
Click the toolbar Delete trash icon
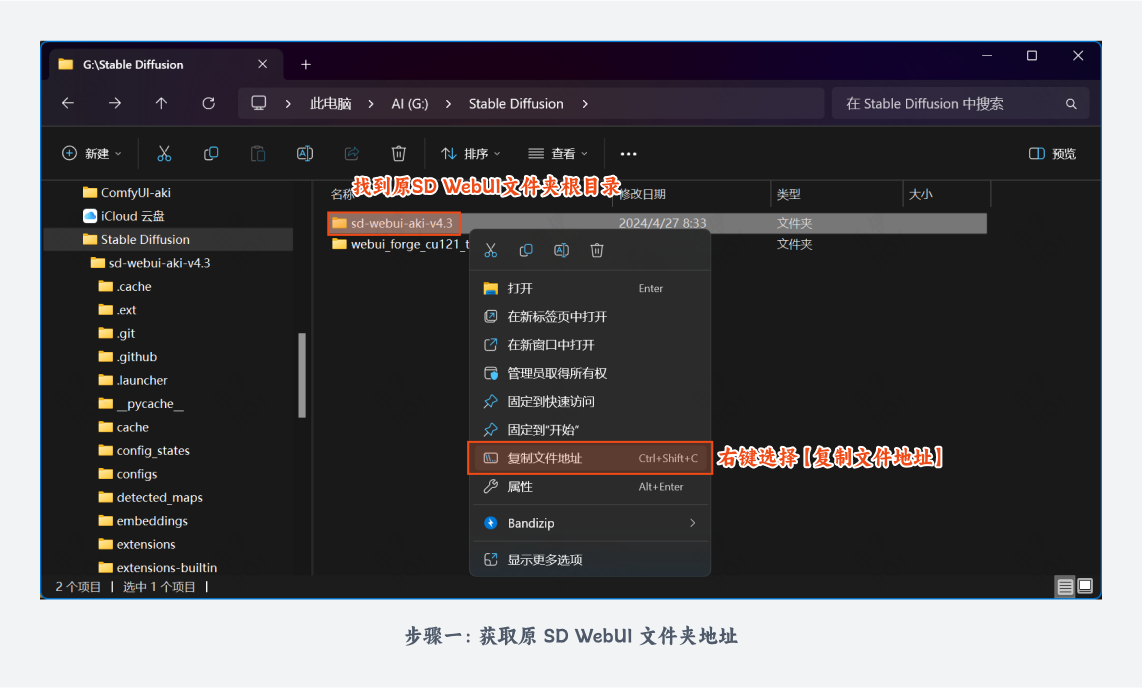398,154
